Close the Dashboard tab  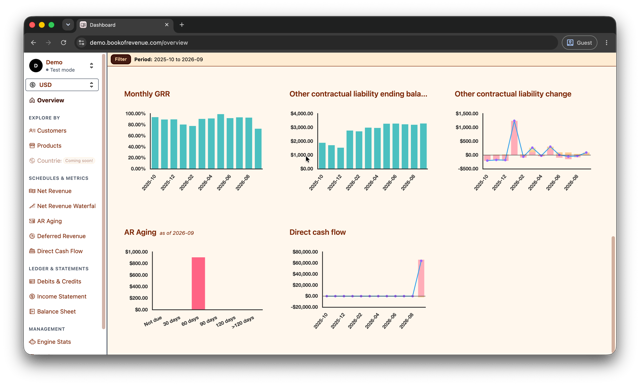point(167,25)
